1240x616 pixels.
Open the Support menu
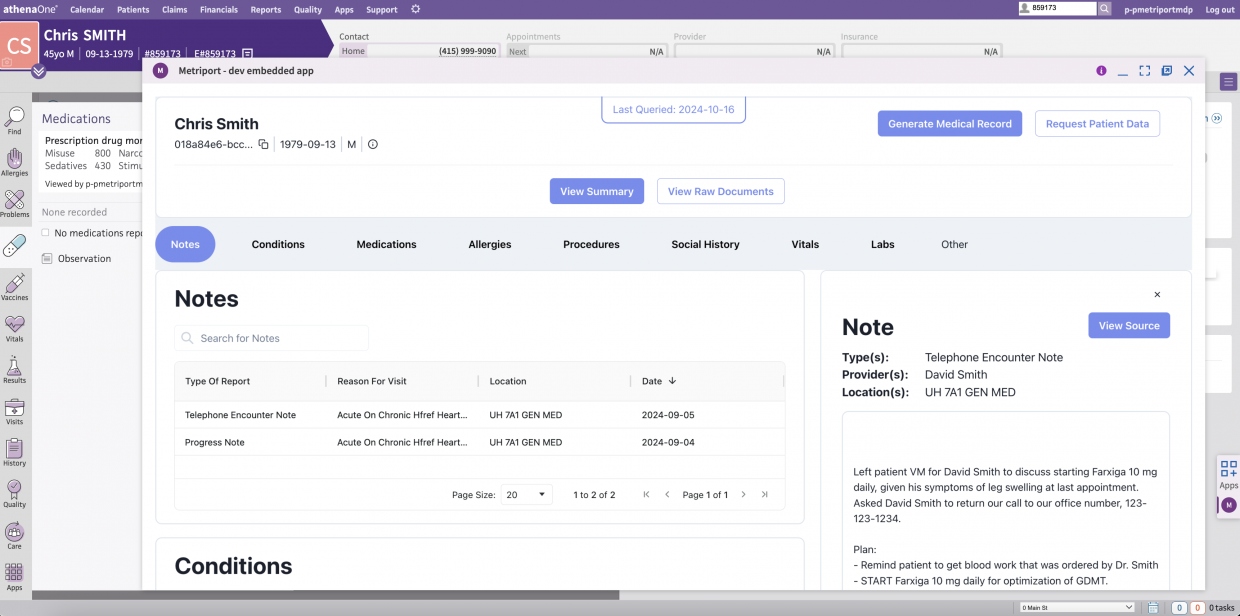coord(382,9)
